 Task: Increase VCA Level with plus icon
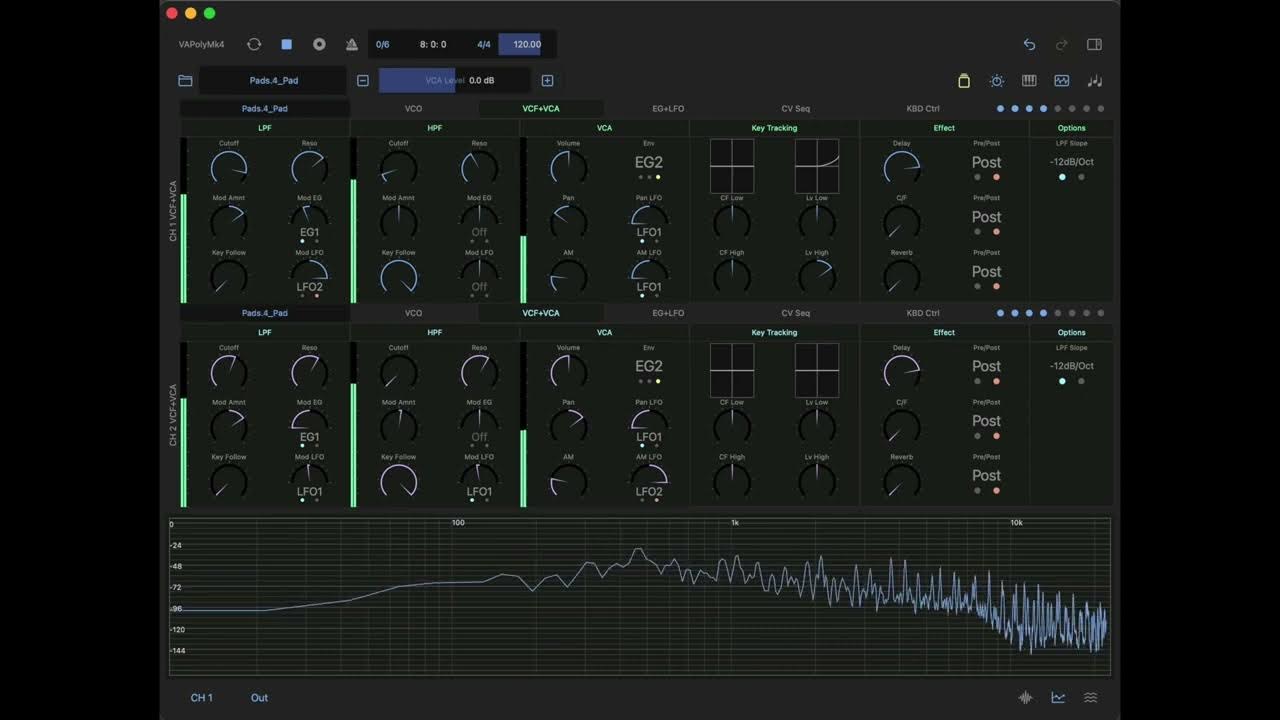coord(547,80)
